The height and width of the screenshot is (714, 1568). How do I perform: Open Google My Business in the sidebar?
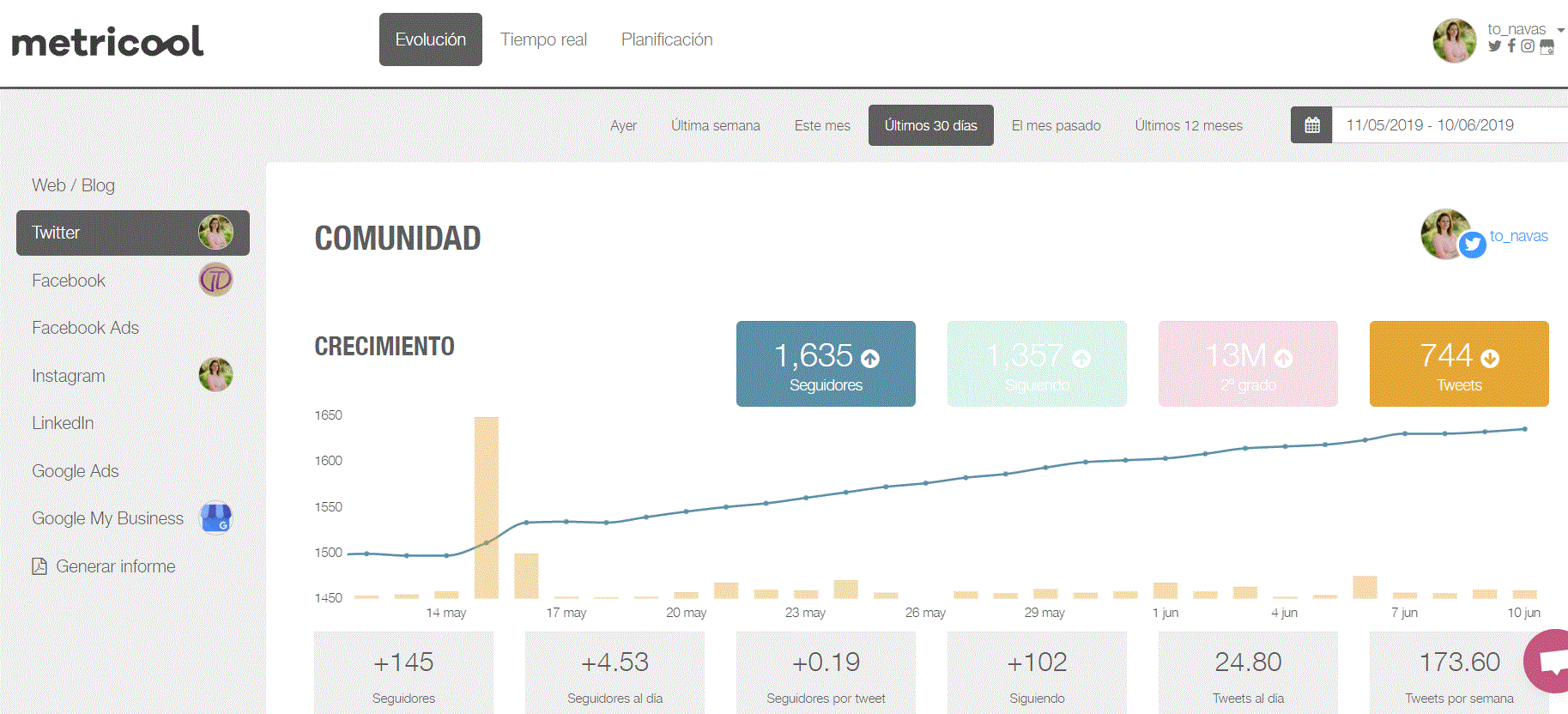(107, 518)
